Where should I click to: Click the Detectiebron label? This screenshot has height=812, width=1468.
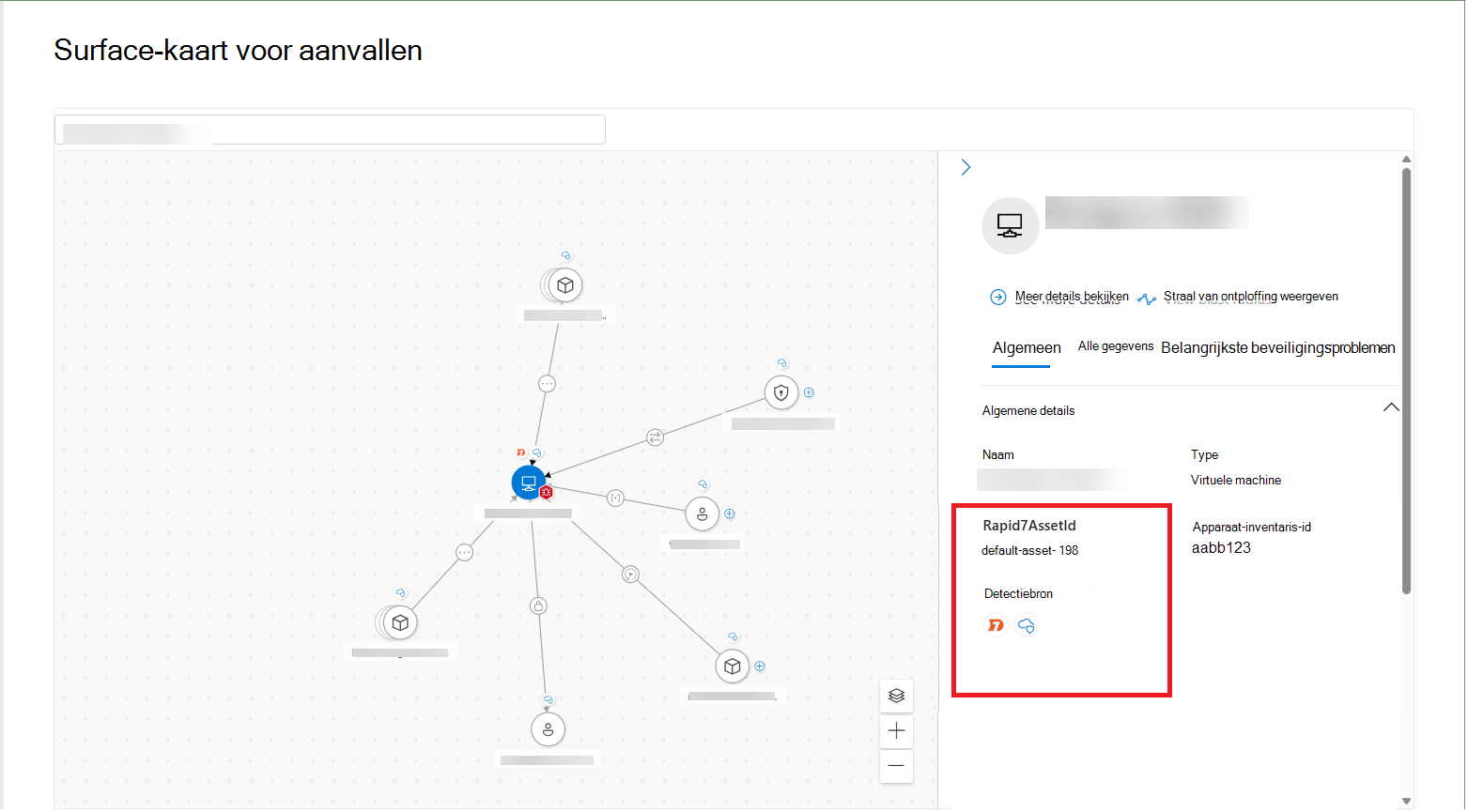pos(1018,594)
